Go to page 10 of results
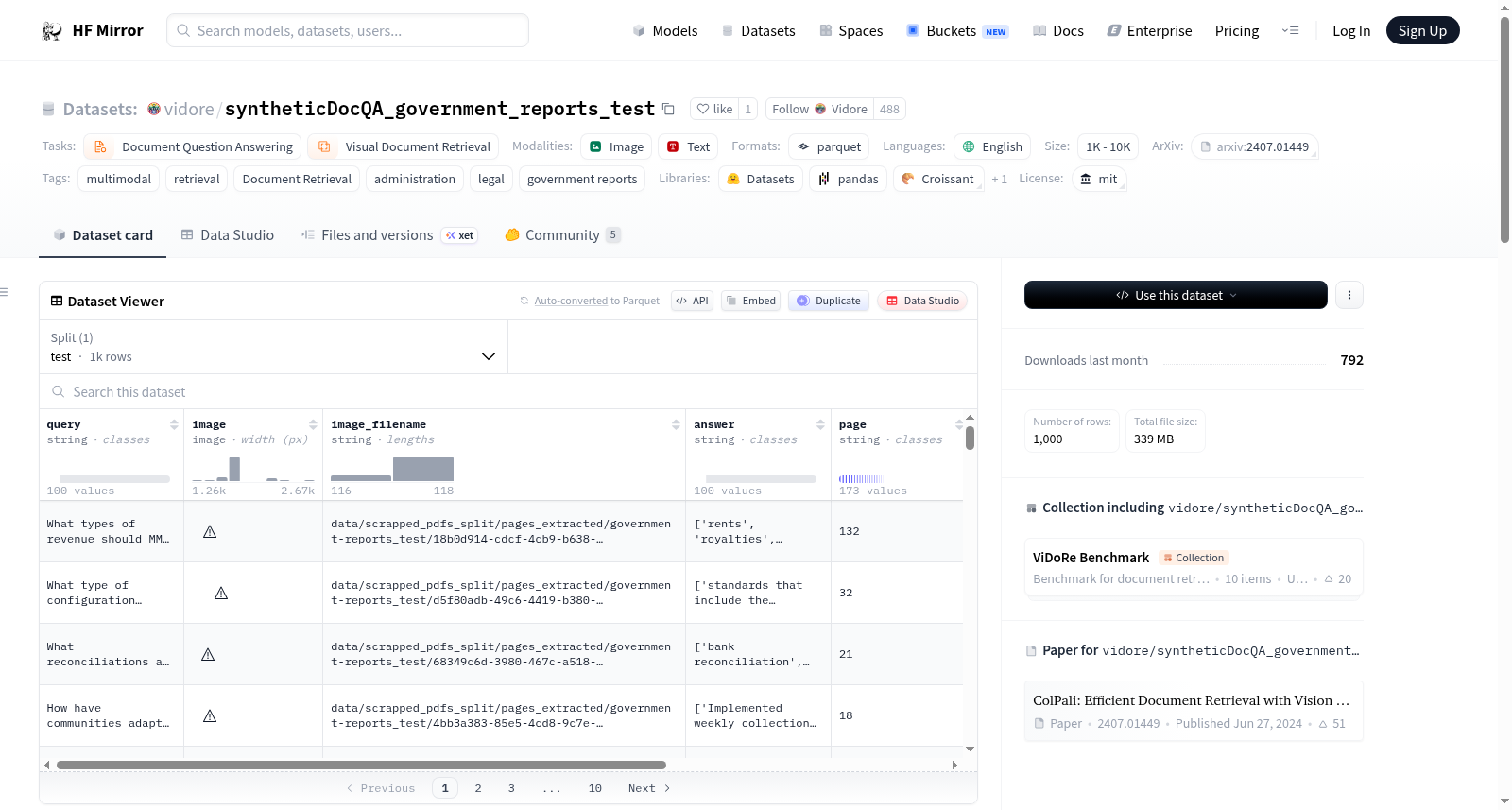 click(595, 788)
